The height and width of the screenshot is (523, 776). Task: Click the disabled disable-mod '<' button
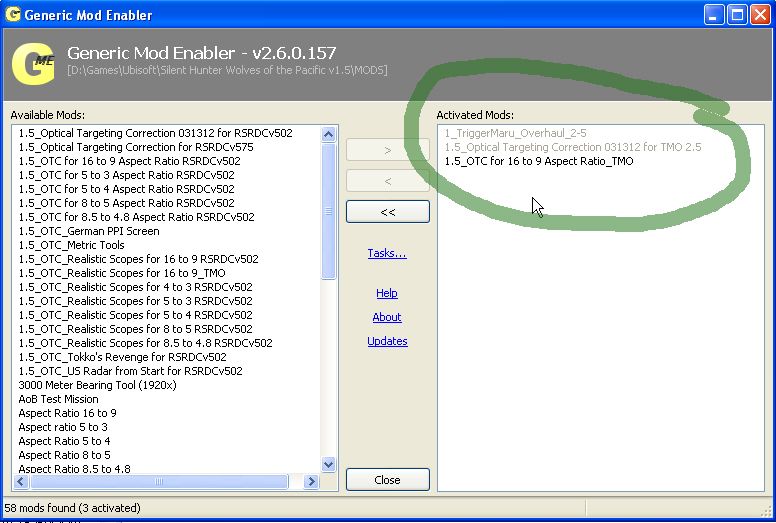pos(388,181)
